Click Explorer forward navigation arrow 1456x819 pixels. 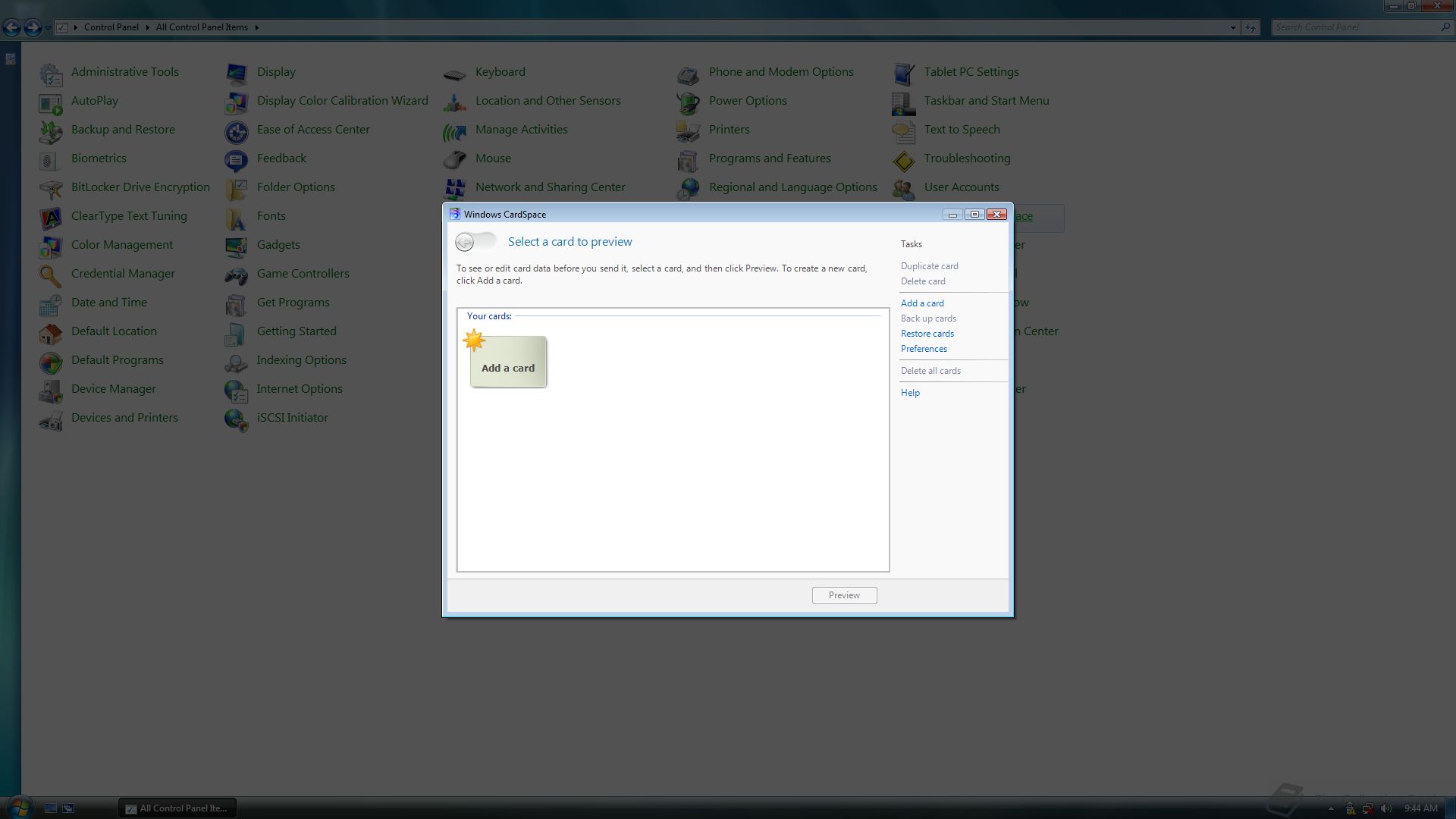(x=32, y=27)
